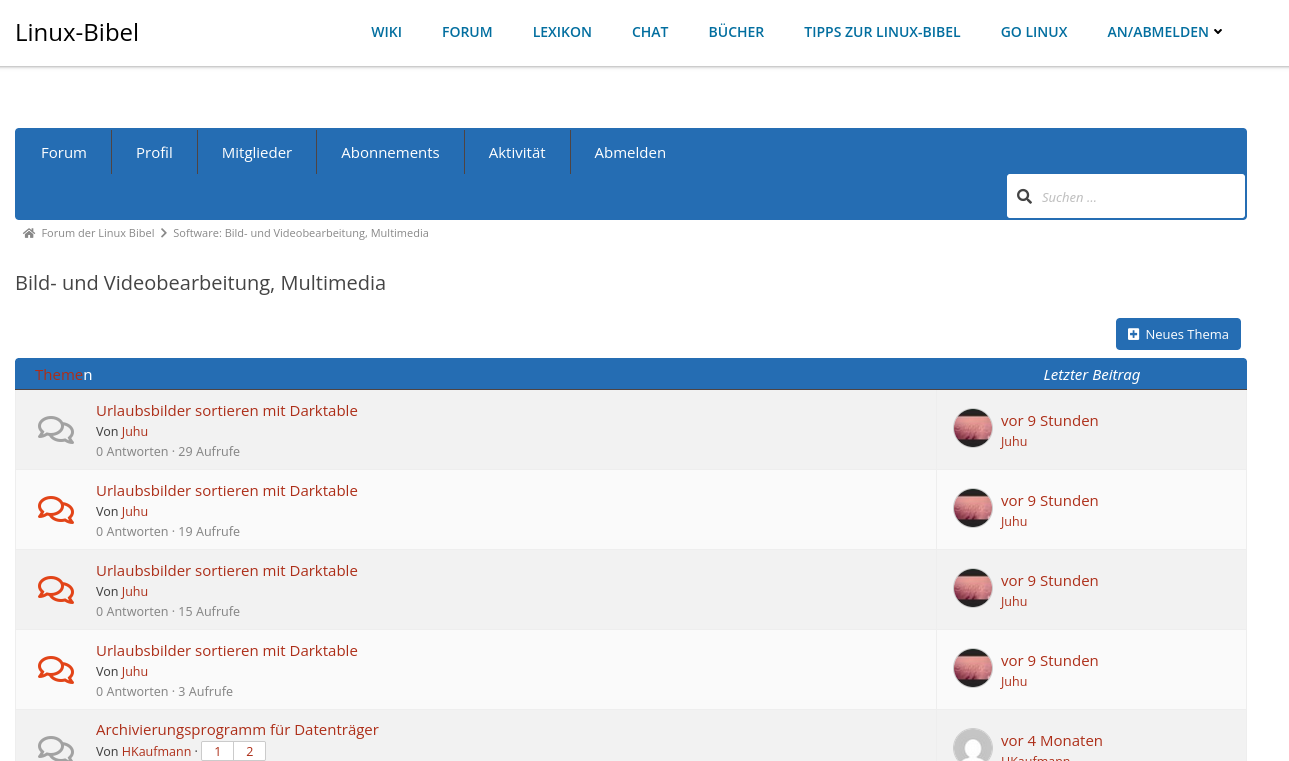Open Juhu's avatar in the 29 Aufrufe row
The image size is (1289, 761).
coord(973,428)
